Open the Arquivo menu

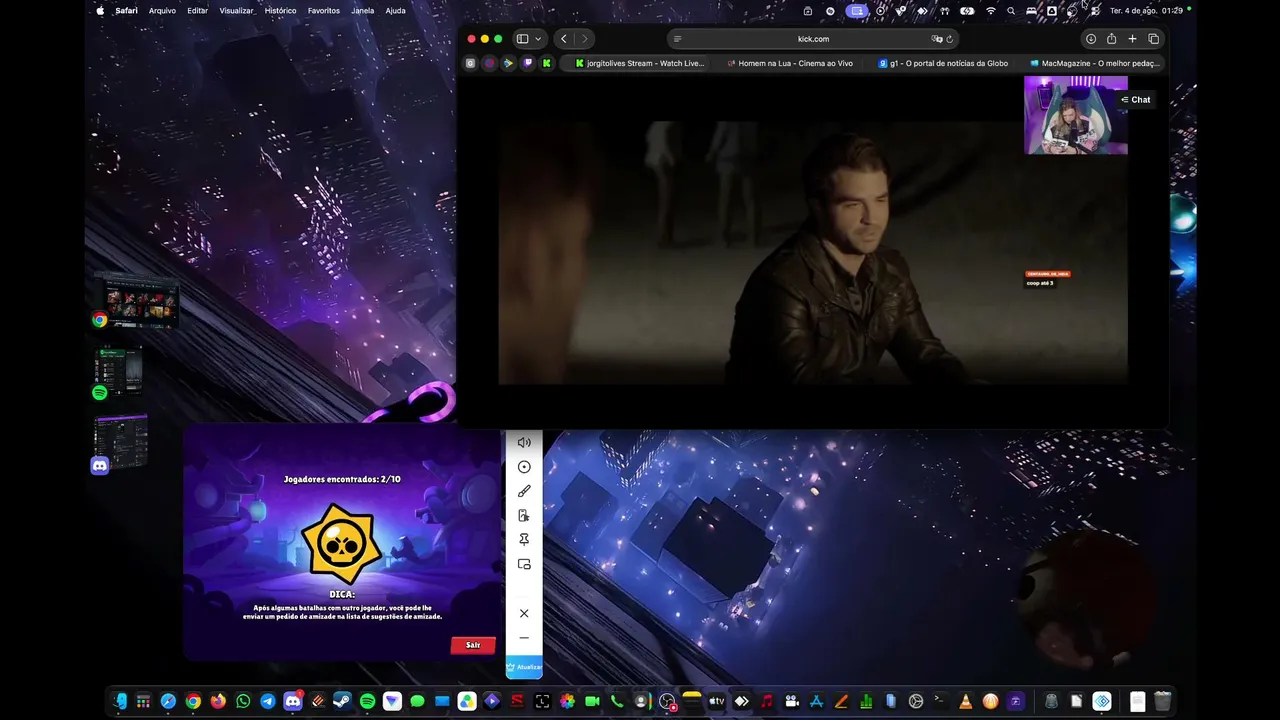(x=162, y=11)
